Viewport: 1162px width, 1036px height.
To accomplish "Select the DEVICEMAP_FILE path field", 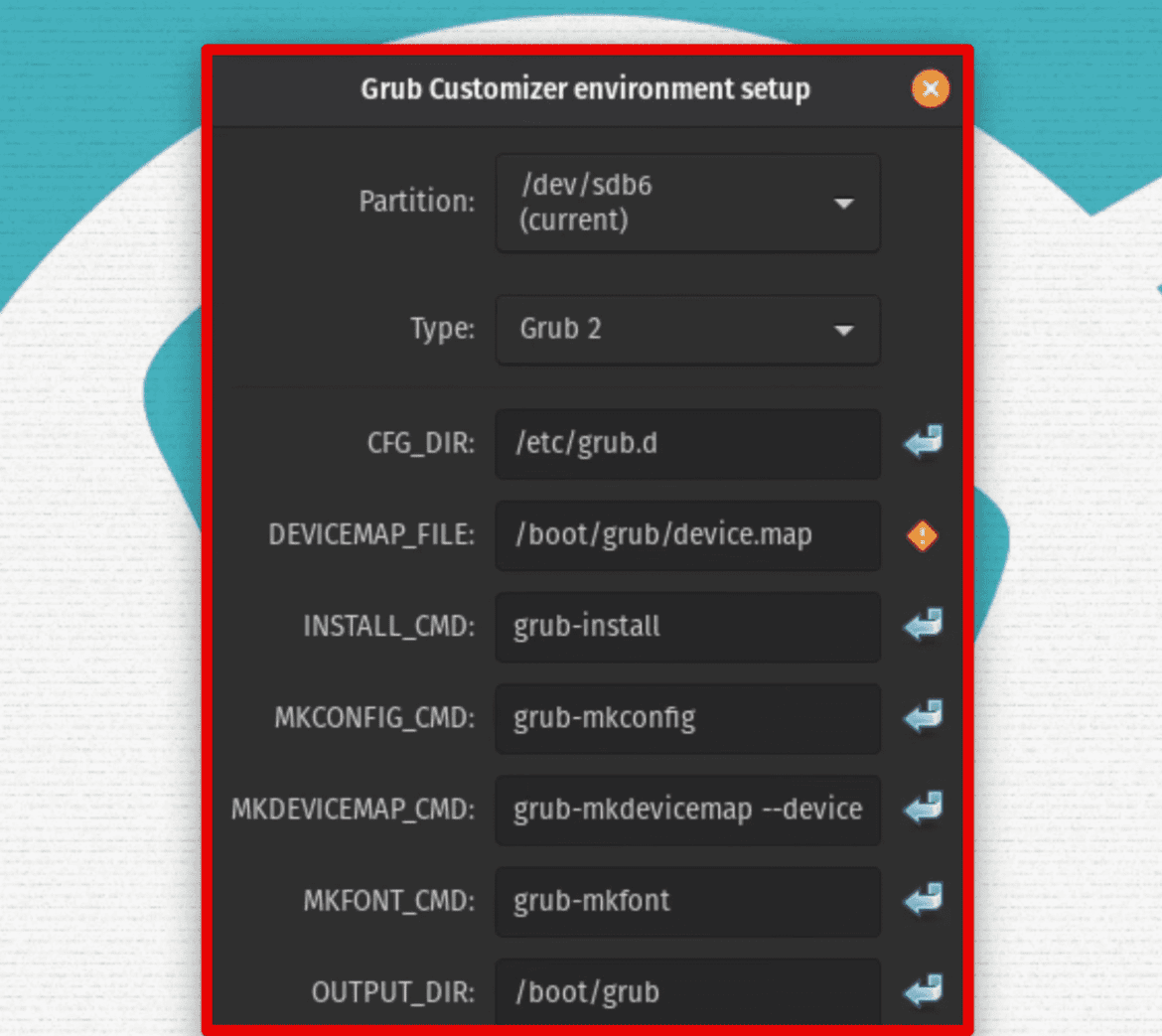I will coord(687,535).
